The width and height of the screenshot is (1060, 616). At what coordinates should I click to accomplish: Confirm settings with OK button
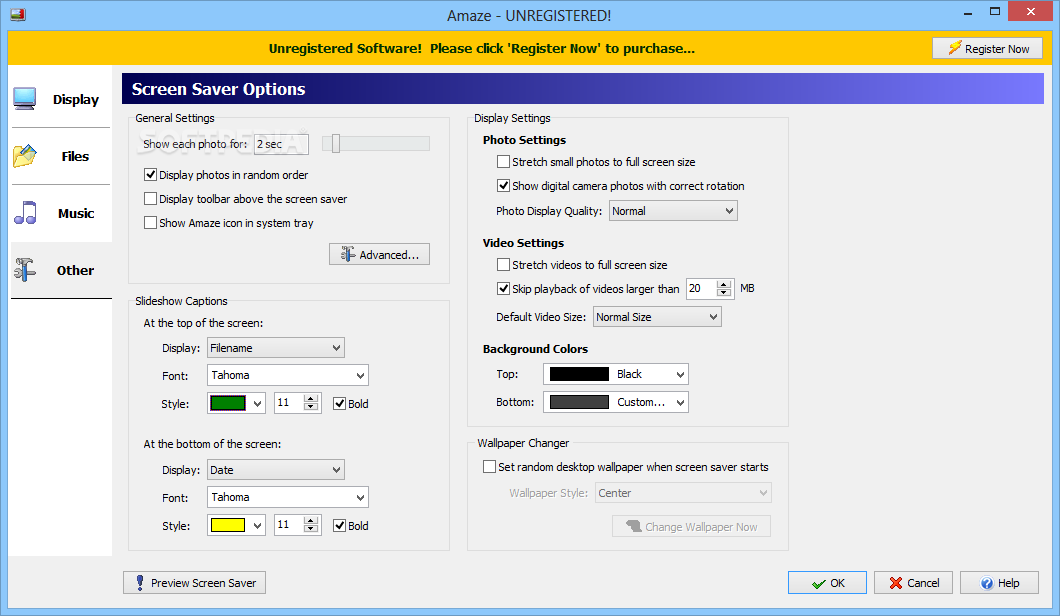point(827,583)
